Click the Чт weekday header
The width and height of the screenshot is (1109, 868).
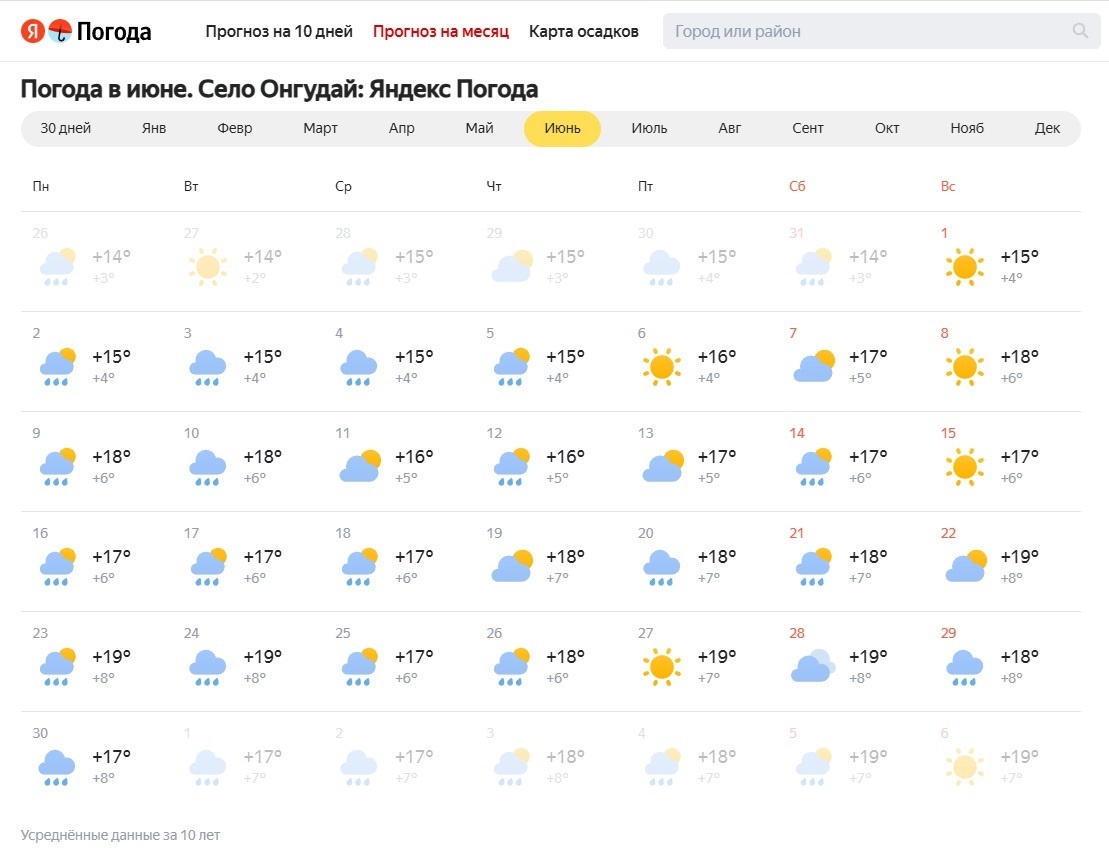(494, 186)
